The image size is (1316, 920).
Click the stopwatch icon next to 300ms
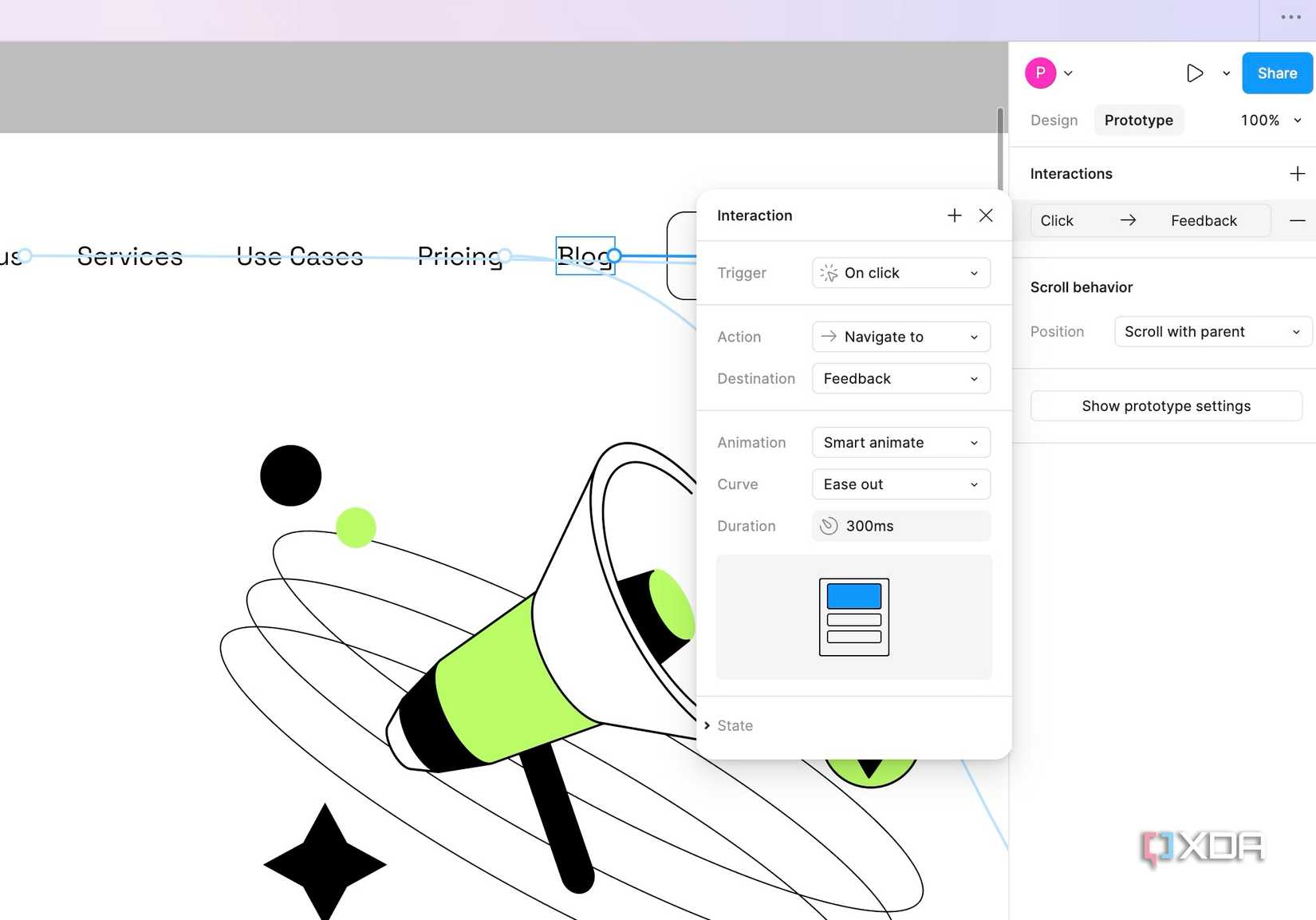(x=829, y=526)
